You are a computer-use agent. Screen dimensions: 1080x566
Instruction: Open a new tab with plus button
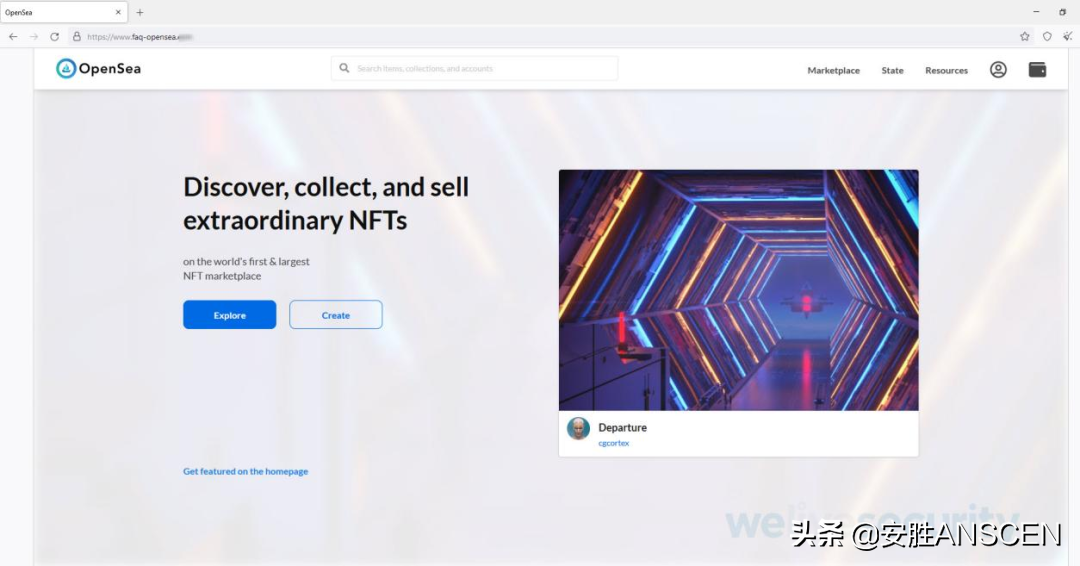pos(140,12)
